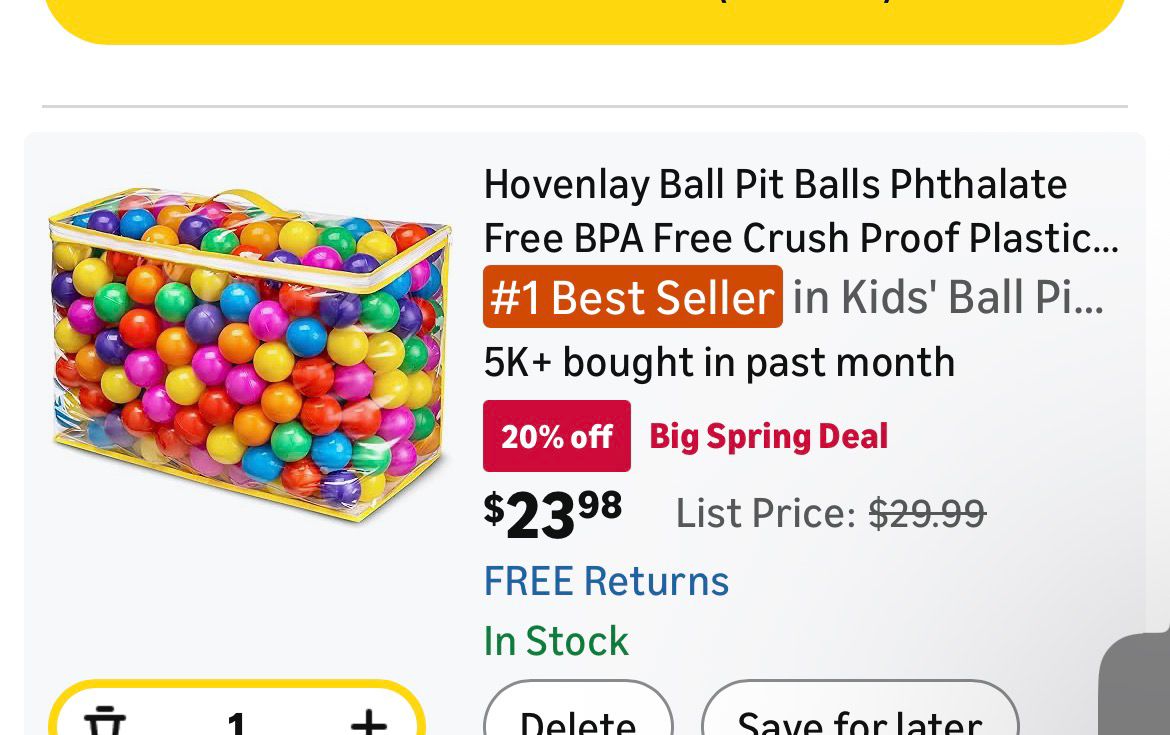Tap the yellow button at the top
This screenshot has width=1170, height=735.
(585, 18)
